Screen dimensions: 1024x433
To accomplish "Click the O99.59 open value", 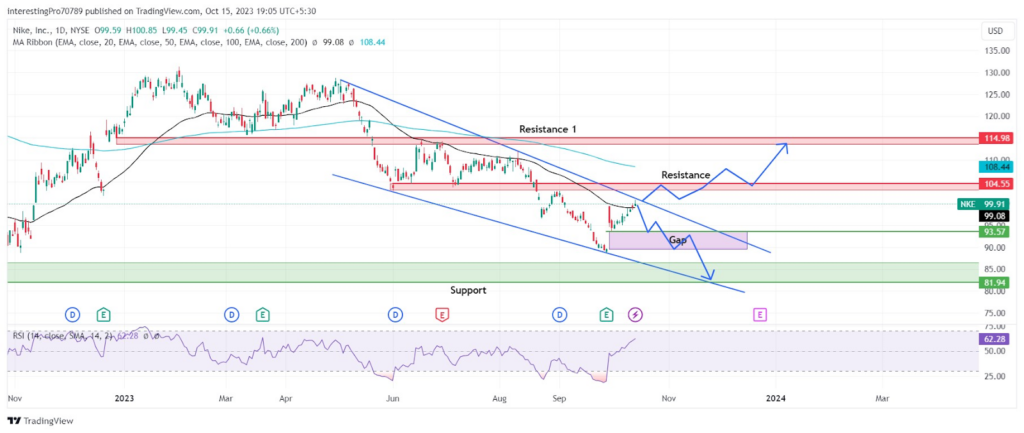I will coord(110,29).
